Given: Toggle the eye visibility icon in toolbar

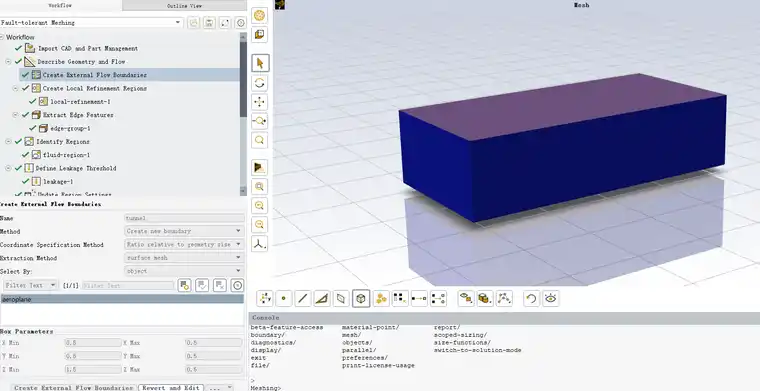Looking at the screenshot, I should [x=551, y=298].
